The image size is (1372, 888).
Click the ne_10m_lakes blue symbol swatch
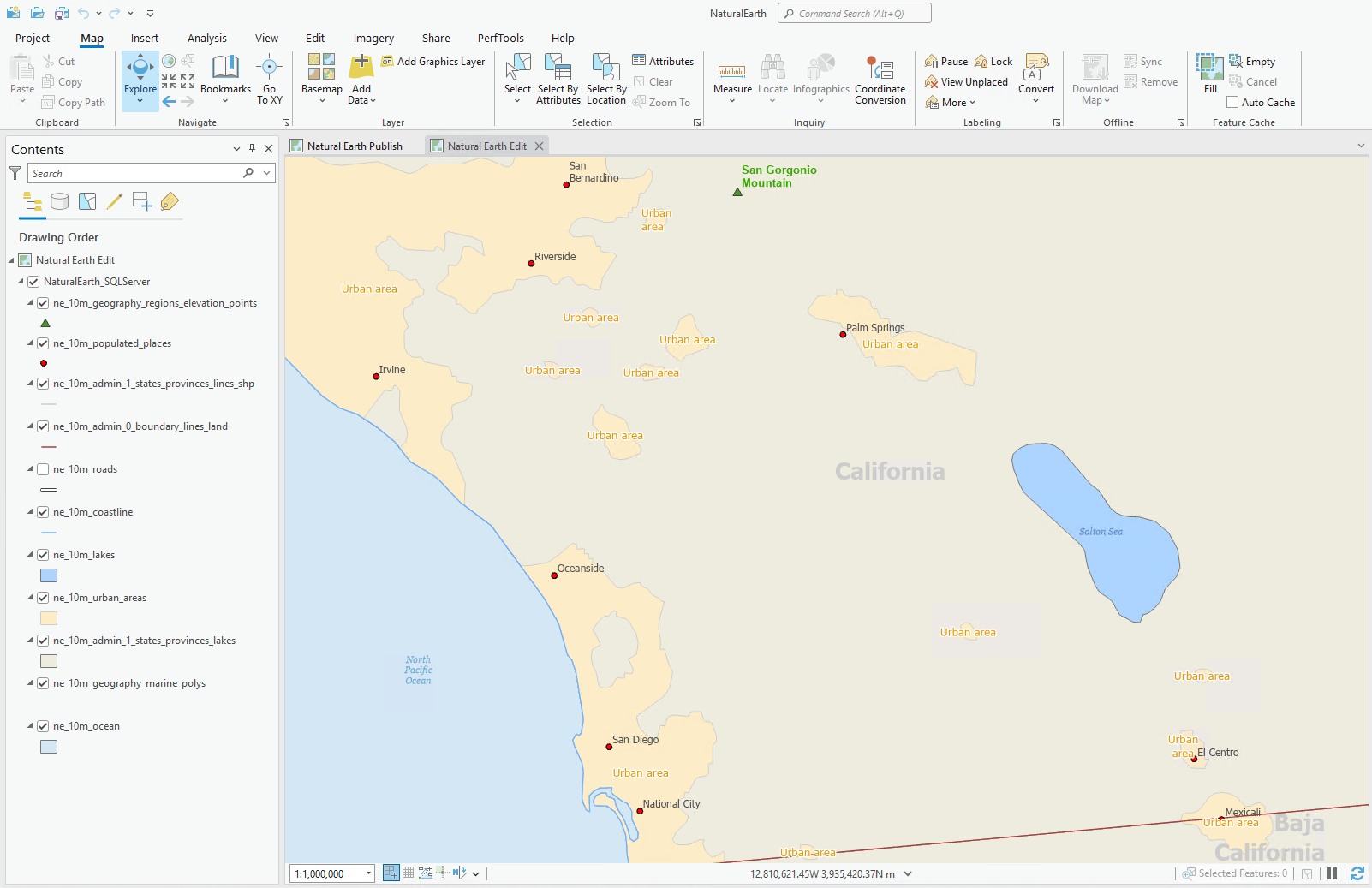[49, 575]
